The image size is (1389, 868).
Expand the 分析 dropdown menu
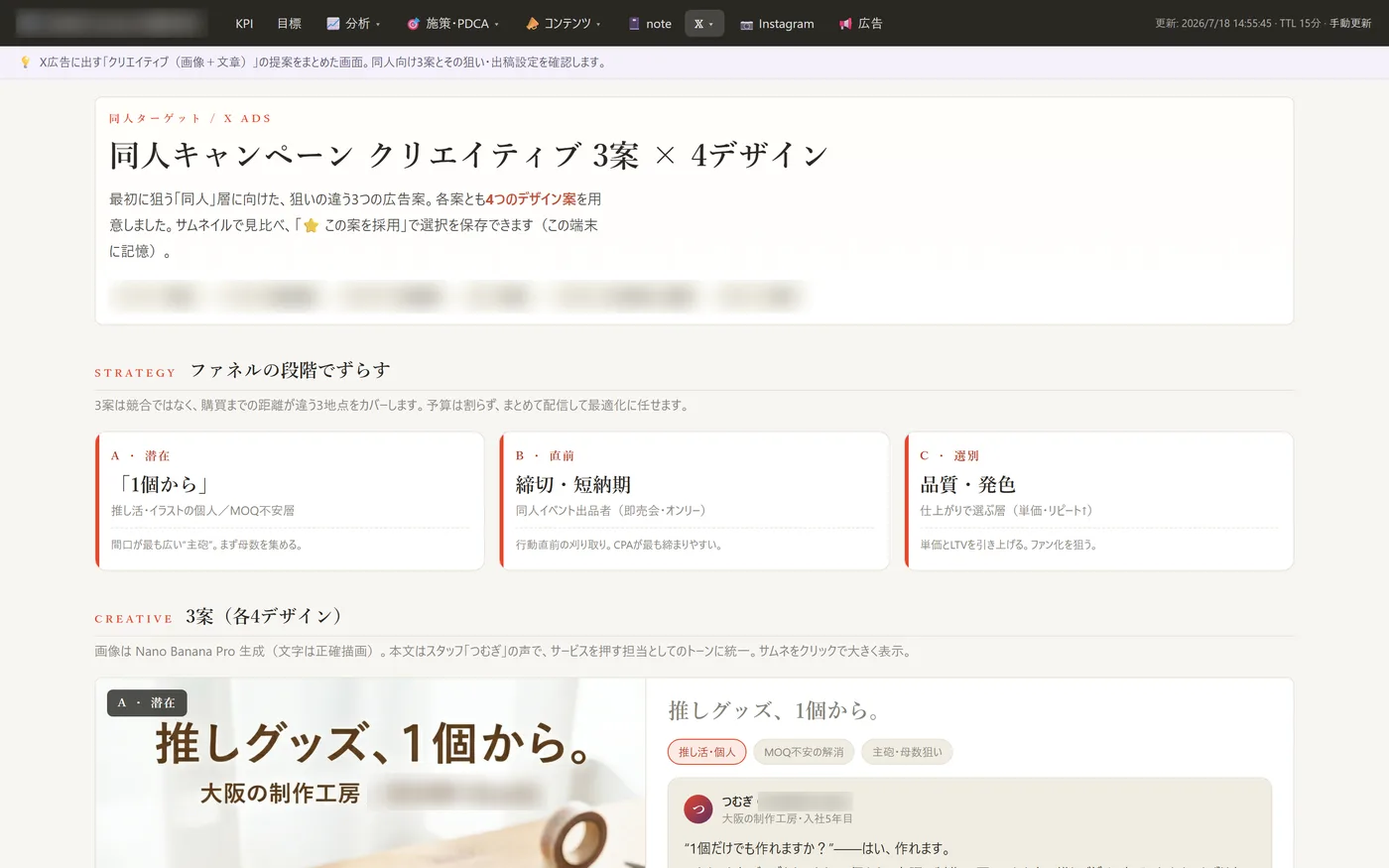point(354,24)
